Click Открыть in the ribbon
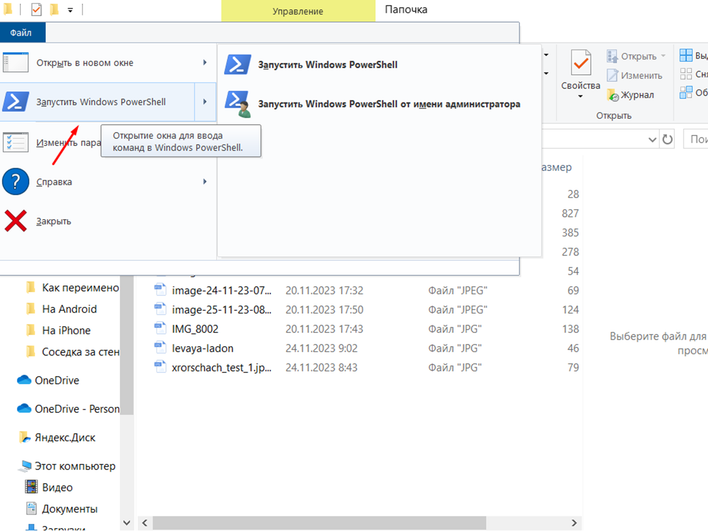This screenshot has width=708, height=531. pyautogui.click(x=632, y=56)
